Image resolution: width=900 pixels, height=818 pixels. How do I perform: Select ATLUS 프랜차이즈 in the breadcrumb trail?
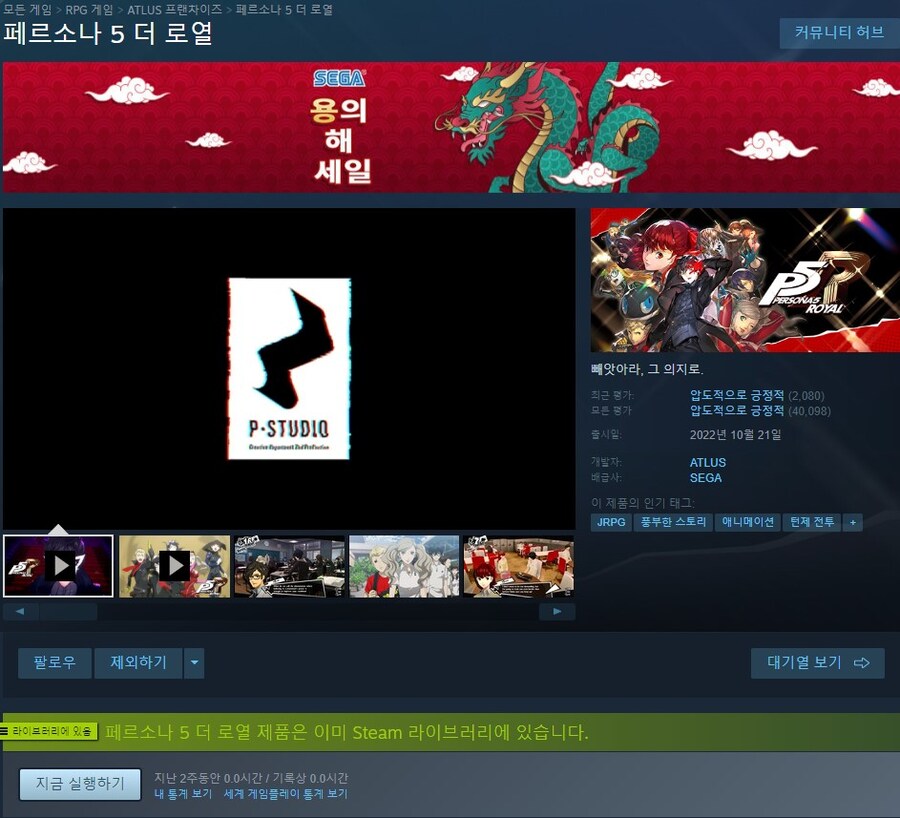click(x=175, y=8)
